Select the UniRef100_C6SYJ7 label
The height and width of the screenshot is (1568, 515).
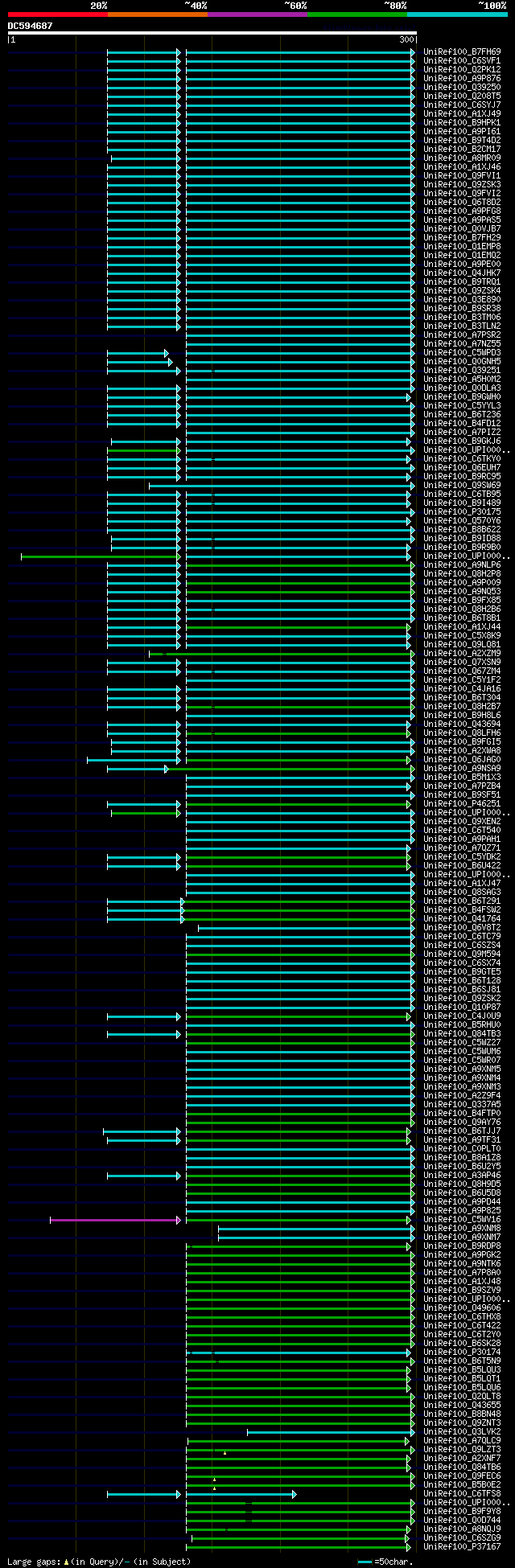pyautogui.click(x=462, y=105)
